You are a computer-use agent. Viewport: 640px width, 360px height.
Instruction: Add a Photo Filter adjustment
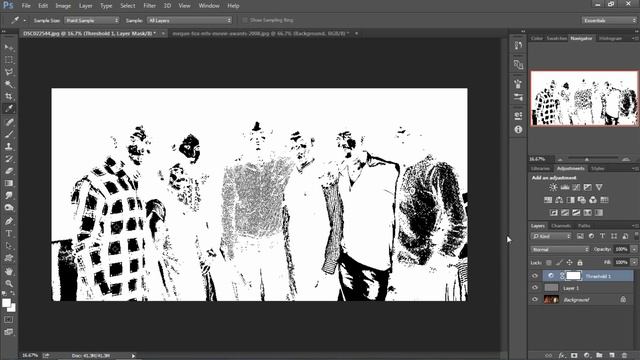(x=581, y=200)
